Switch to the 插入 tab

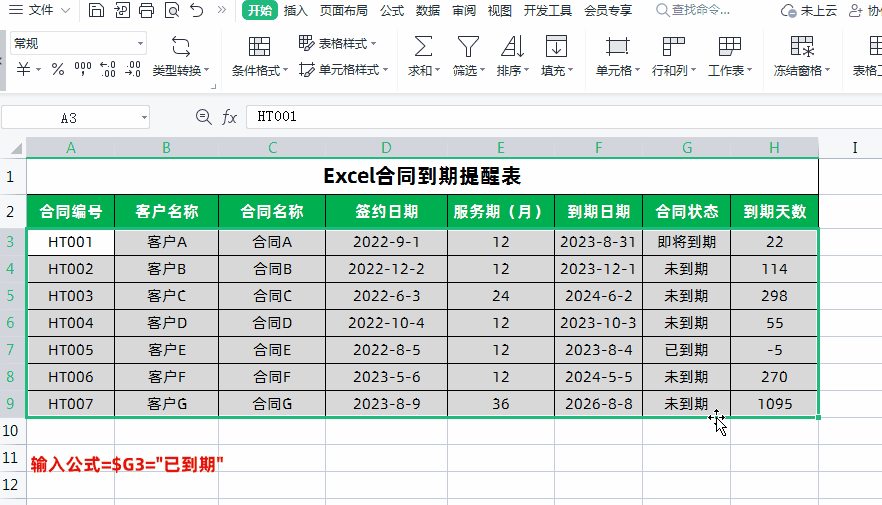[x=296, y=11]
